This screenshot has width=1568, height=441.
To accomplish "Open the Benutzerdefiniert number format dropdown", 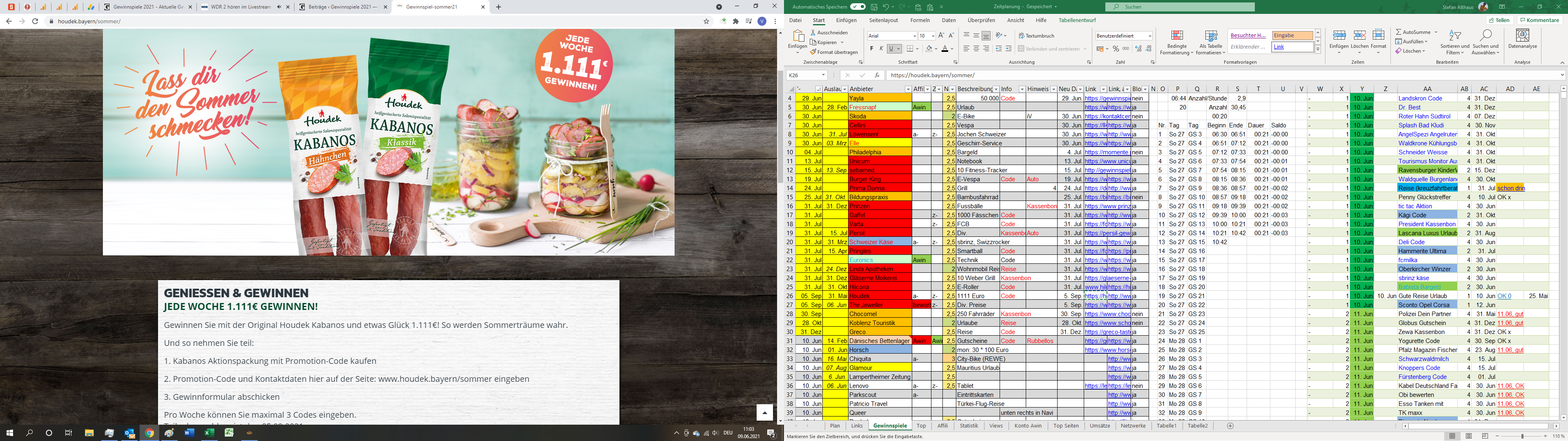I will pos(1149,36).
